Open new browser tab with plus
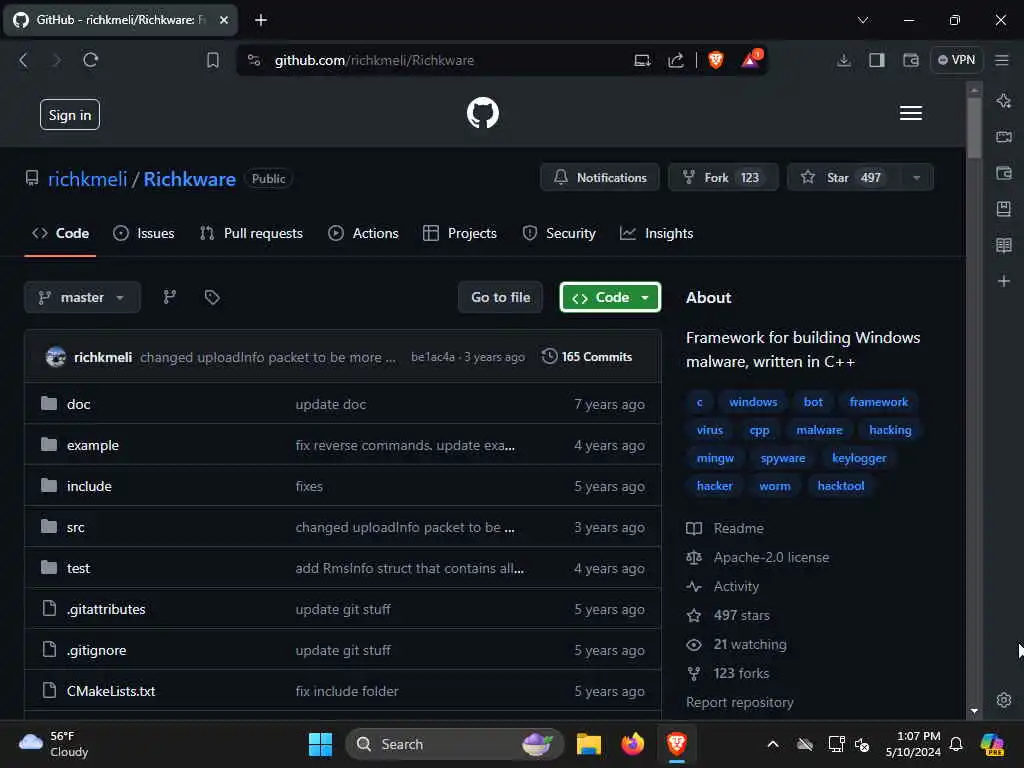Screen dimensions: 1024x768 261,20
